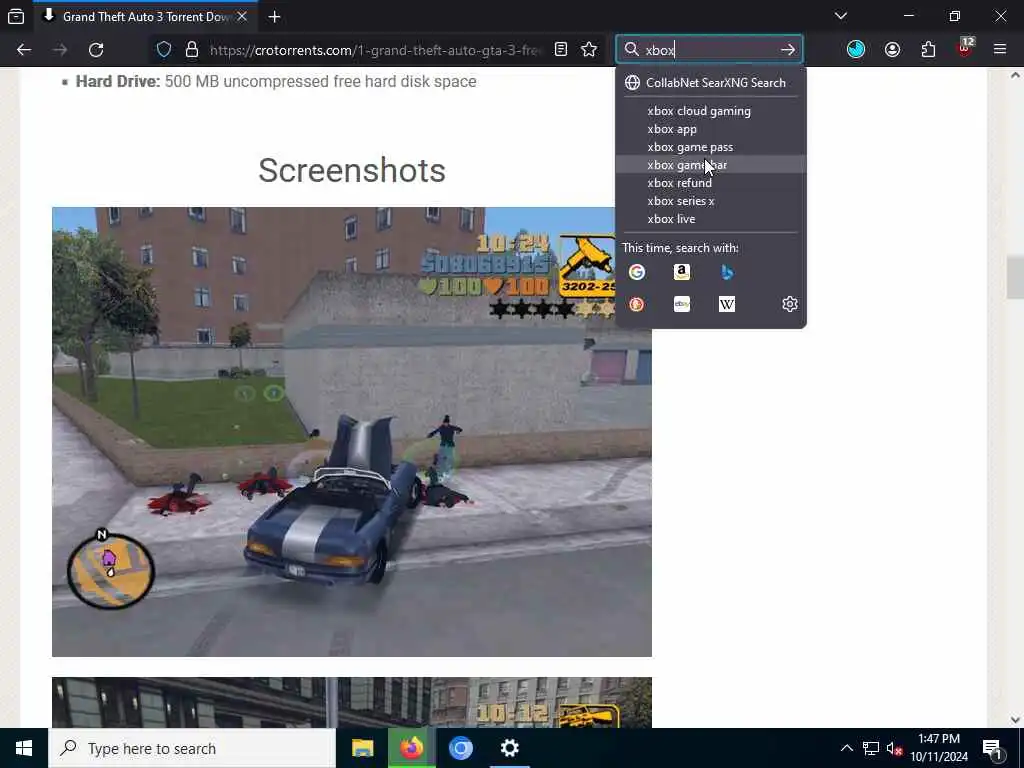Open the uBlock extension with 12 badge
Image resolution: width=1024 pixels, height=768 pixels.
[965, 48]
